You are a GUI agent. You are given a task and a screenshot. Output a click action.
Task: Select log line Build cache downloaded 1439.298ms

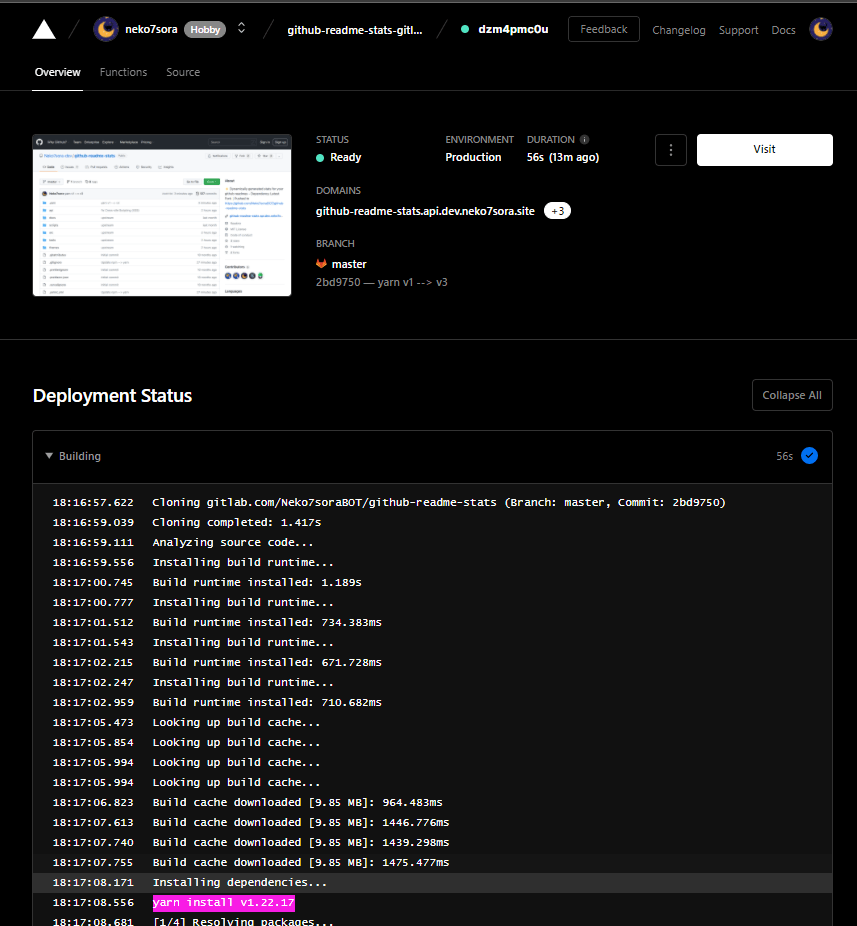tap(432, 843)
